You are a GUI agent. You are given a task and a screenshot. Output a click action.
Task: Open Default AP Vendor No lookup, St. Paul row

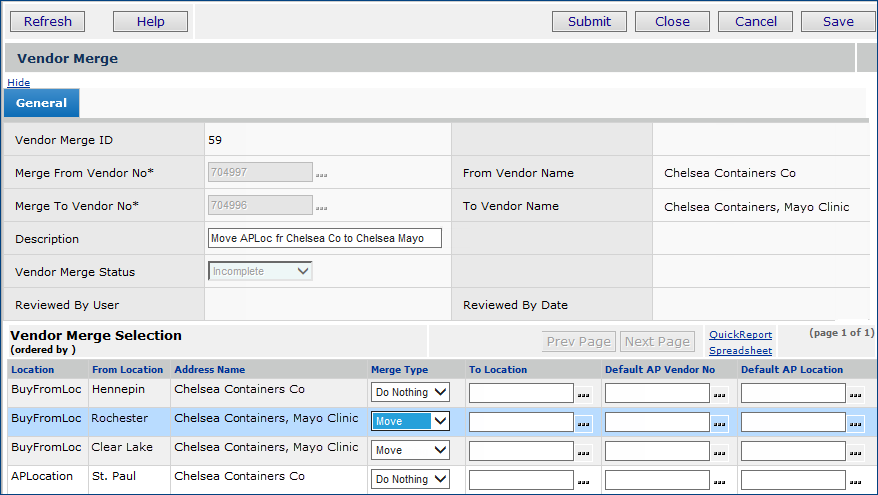coord(719,481)
